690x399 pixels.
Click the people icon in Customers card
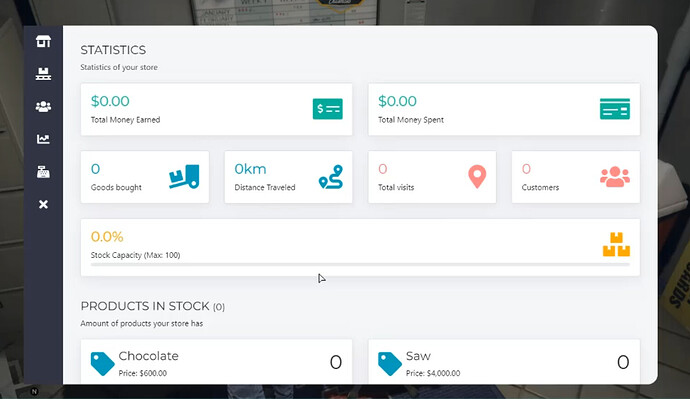click(x=615, y=177)
